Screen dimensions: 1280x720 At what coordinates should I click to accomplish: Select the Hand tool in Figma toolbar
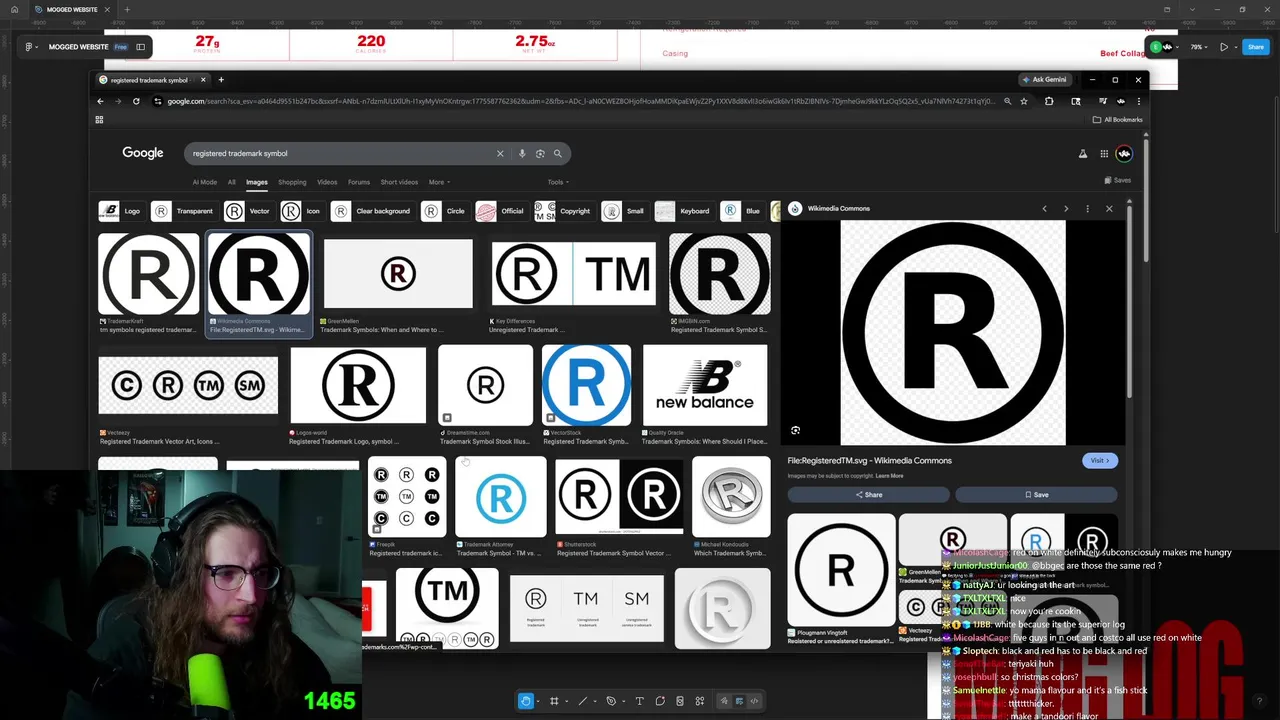(x=525, y=701)
